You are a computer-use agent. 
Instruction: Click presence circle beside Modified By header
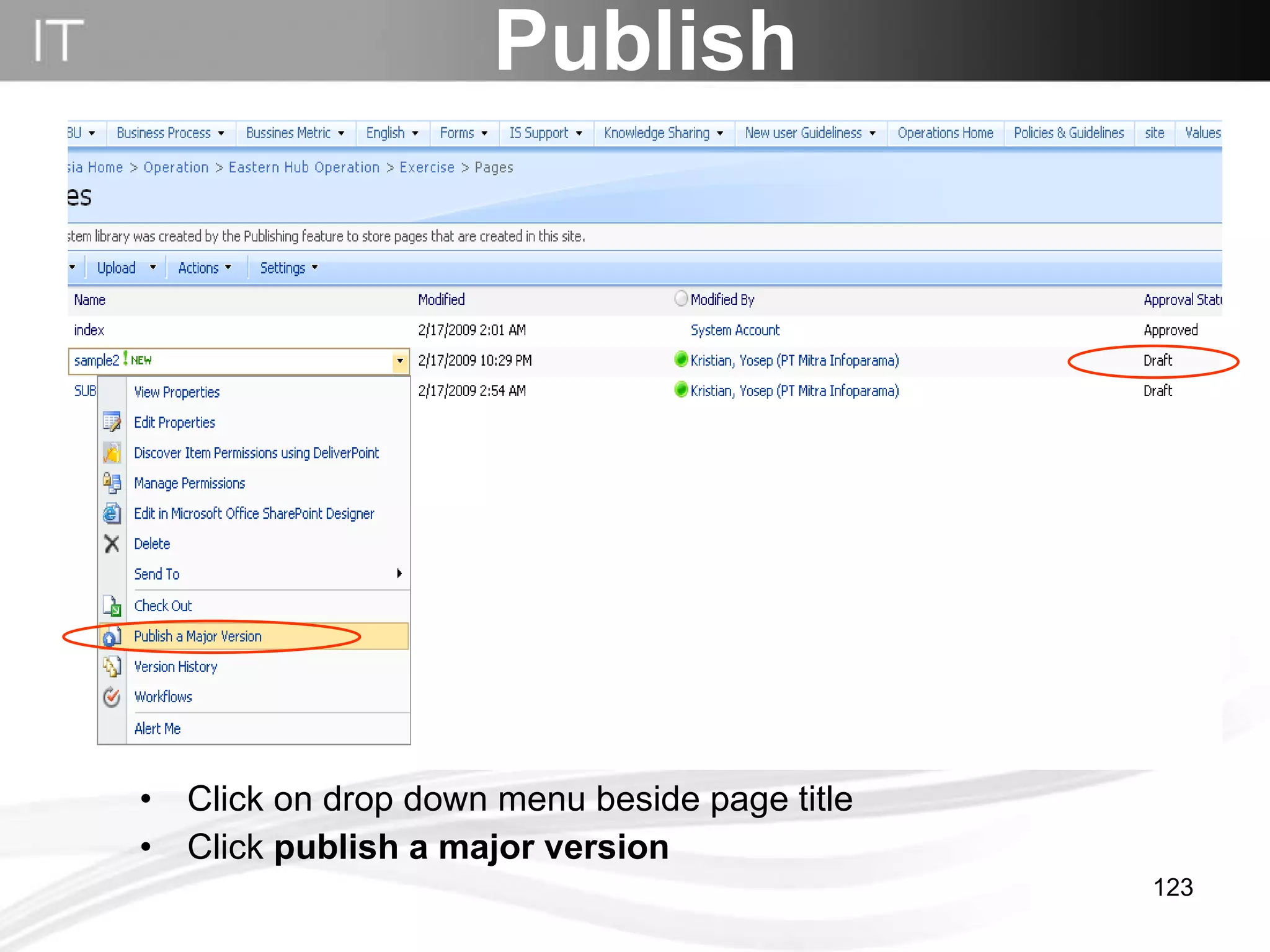coord(681,299)
